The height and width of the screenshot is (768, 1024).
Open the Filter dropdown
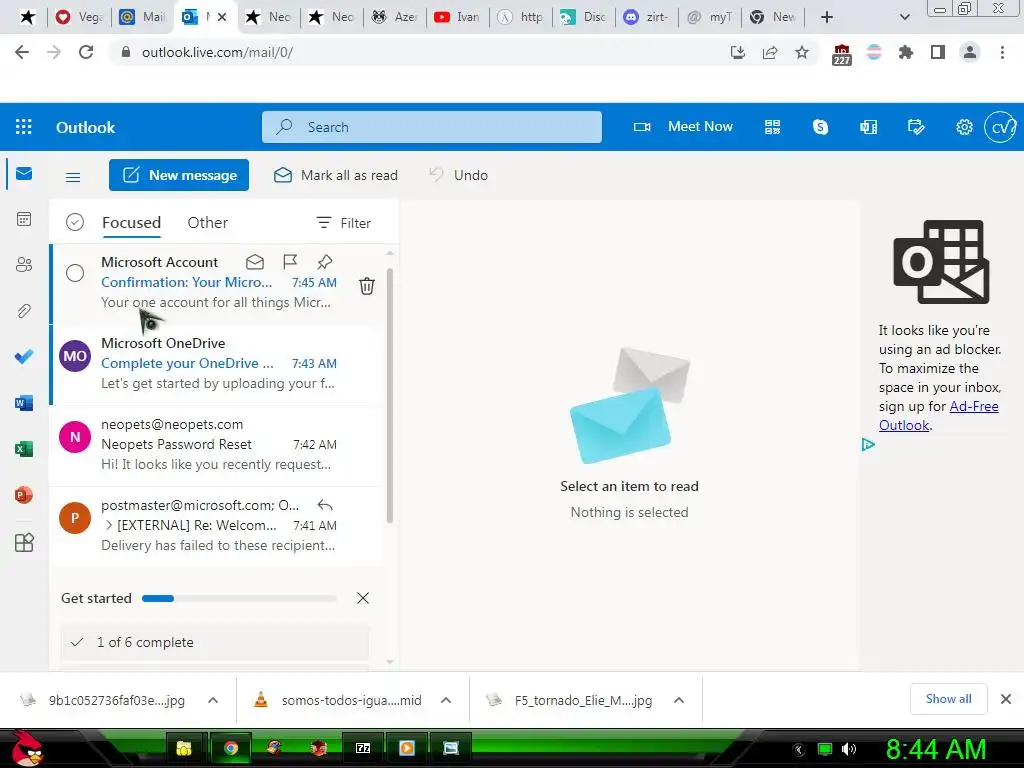pyautogui.click(x=344, y=223)
